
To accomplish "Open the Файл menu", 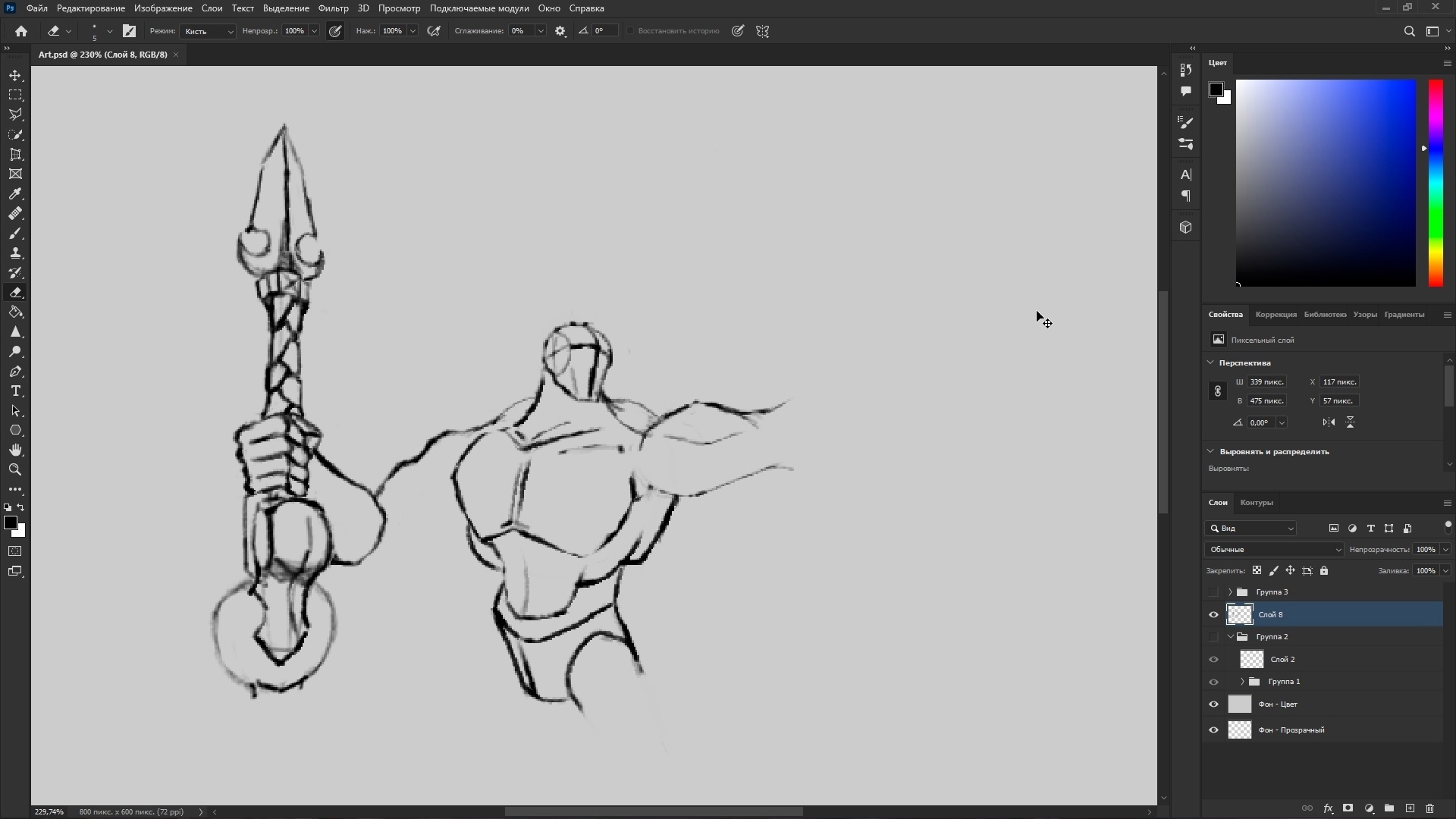I will point(36,8).
